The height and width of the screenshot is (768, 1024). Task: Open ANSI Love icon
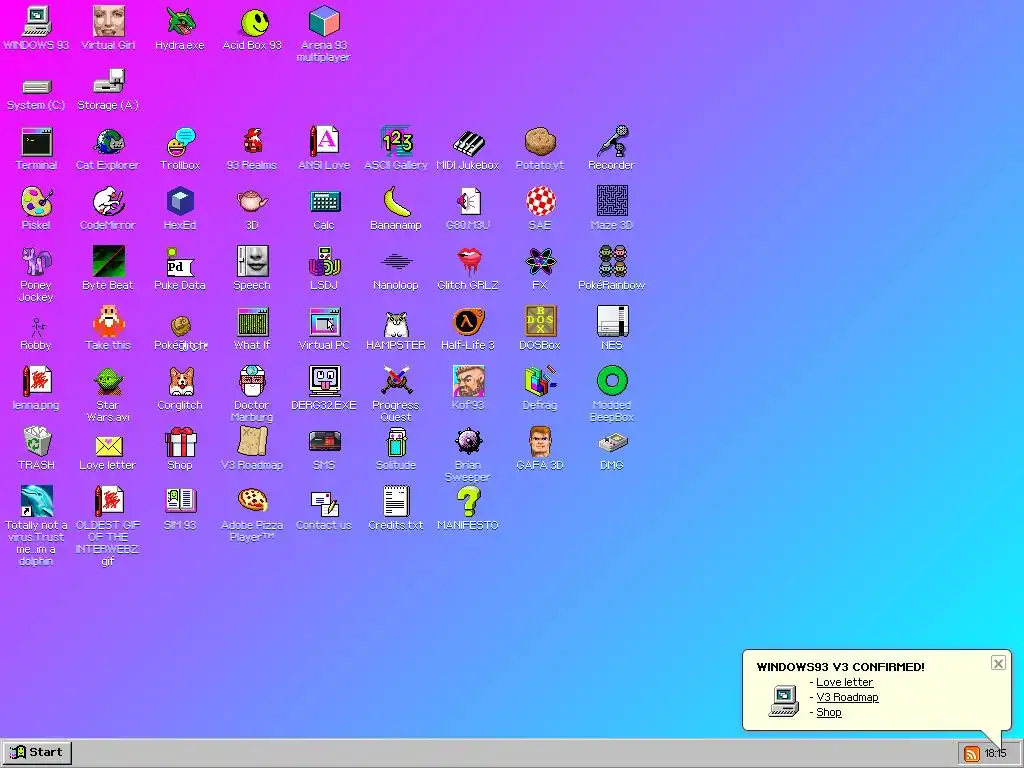click(x=324, y=141)
